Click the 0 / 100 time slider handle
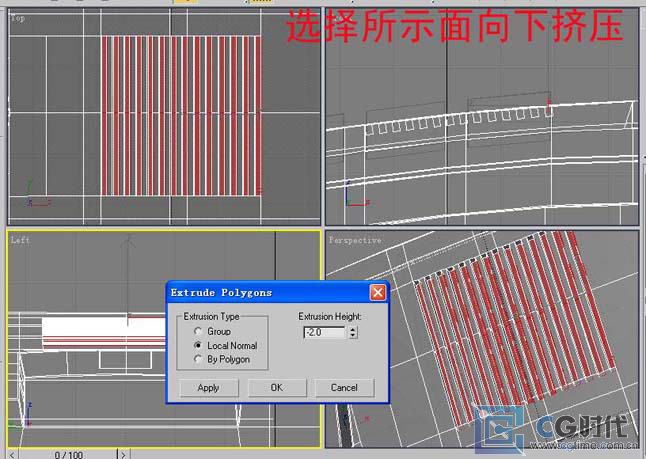 pyautogui.click(x=68, y=455)
